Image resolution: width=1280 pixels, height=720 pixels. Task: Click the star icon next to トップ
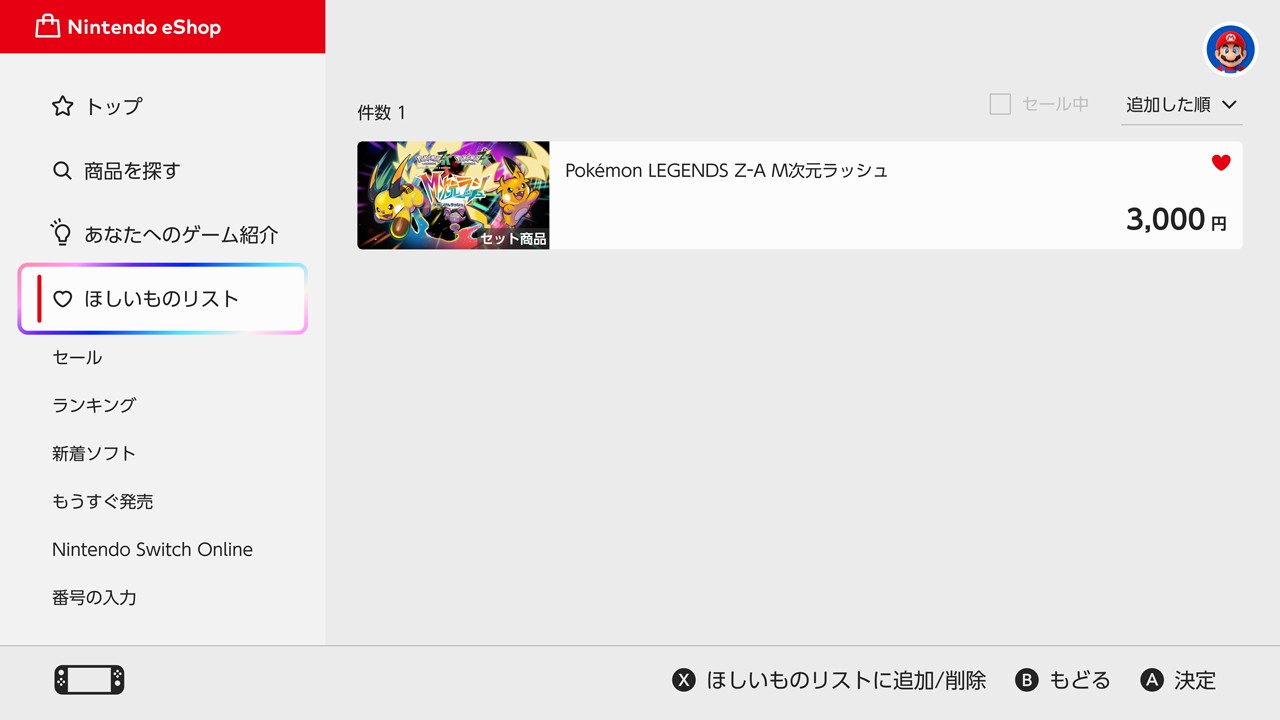coord(62,106)
